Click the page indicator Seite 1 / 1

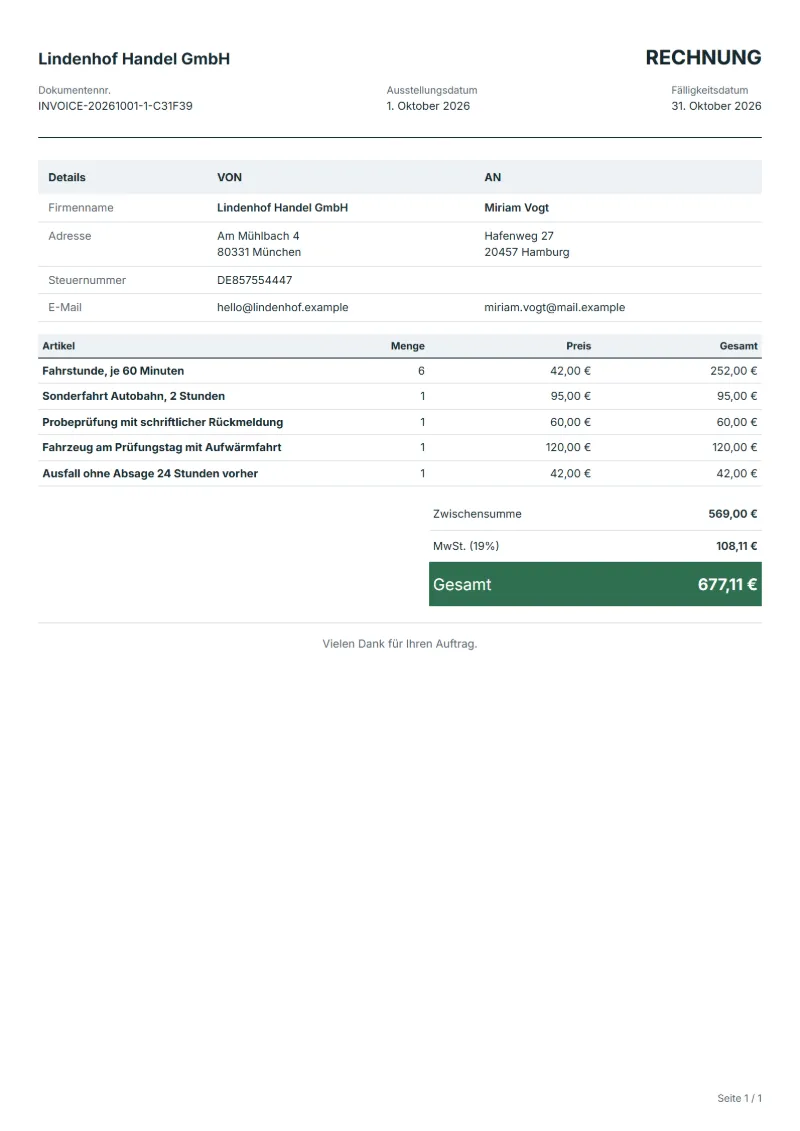(x=739, y=1098)
